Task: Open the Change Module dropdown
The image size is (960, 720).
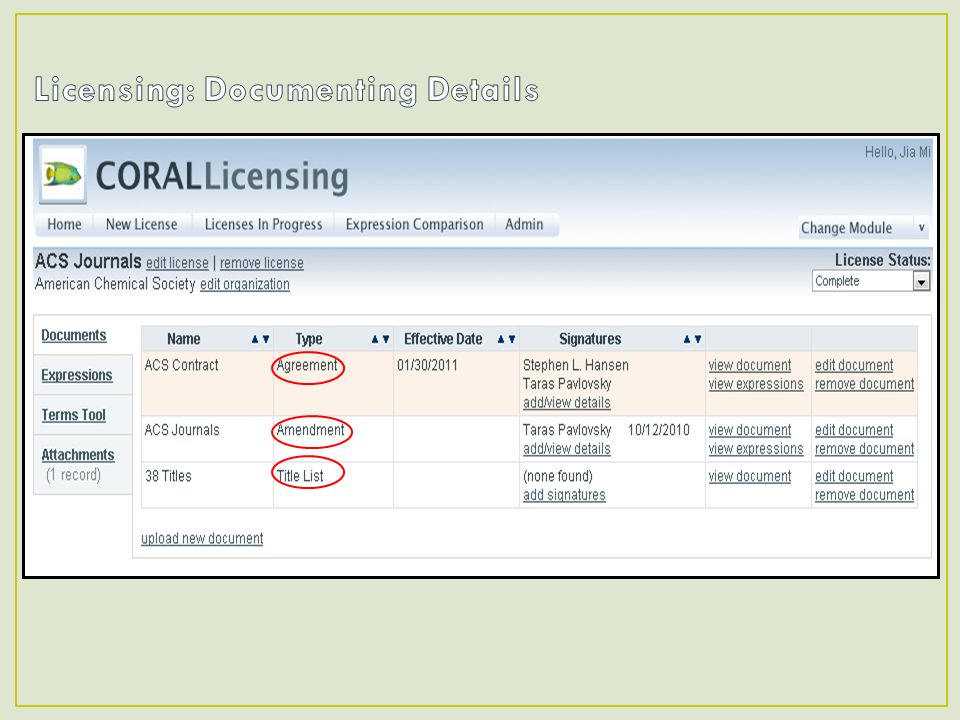Action: (x=863, y=228)
